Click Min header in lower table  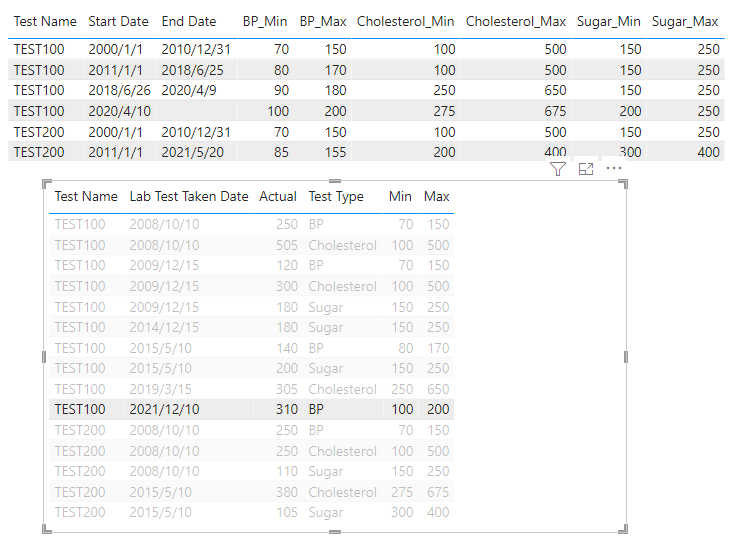tap(400, 196)
